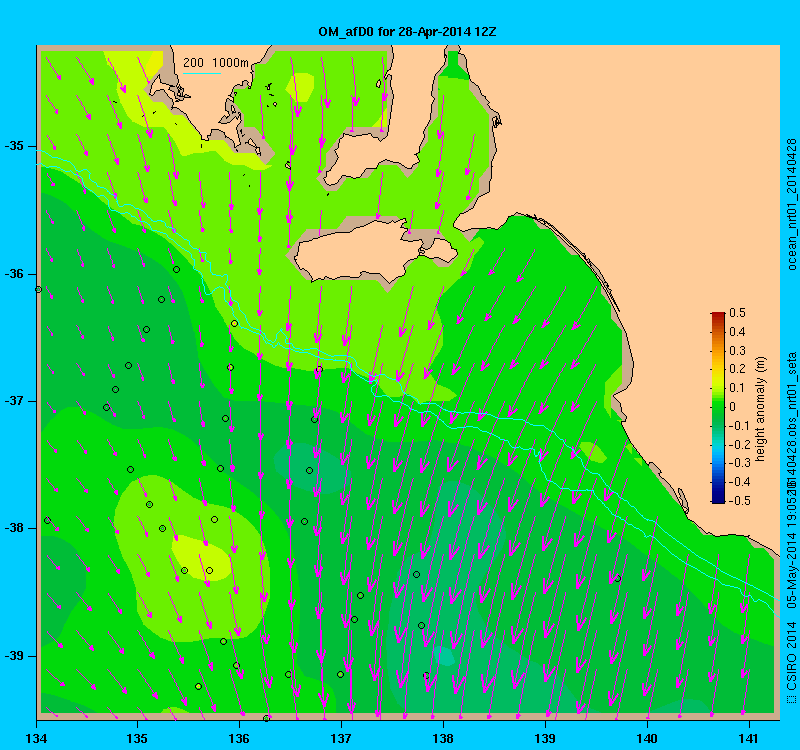Click the vertical "ocean_nrt01_20140428" text
The height and width of the screenshot is (750, 800).
(x=791, y=204)
